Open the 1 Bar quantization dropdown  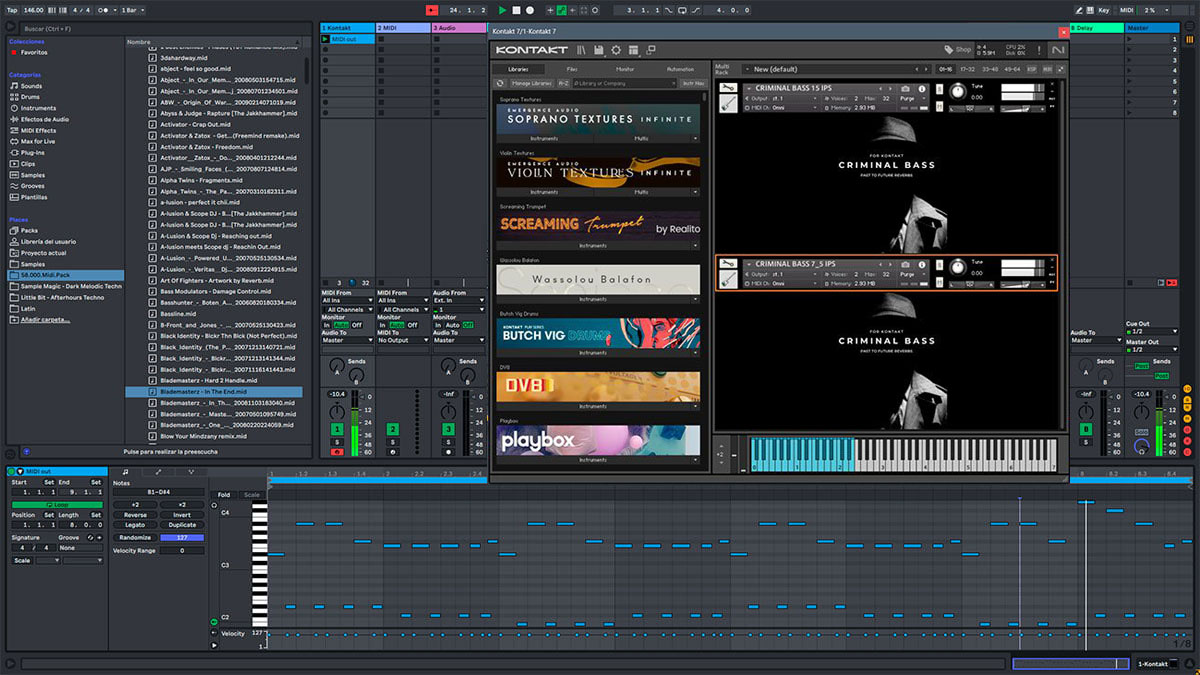132,10
